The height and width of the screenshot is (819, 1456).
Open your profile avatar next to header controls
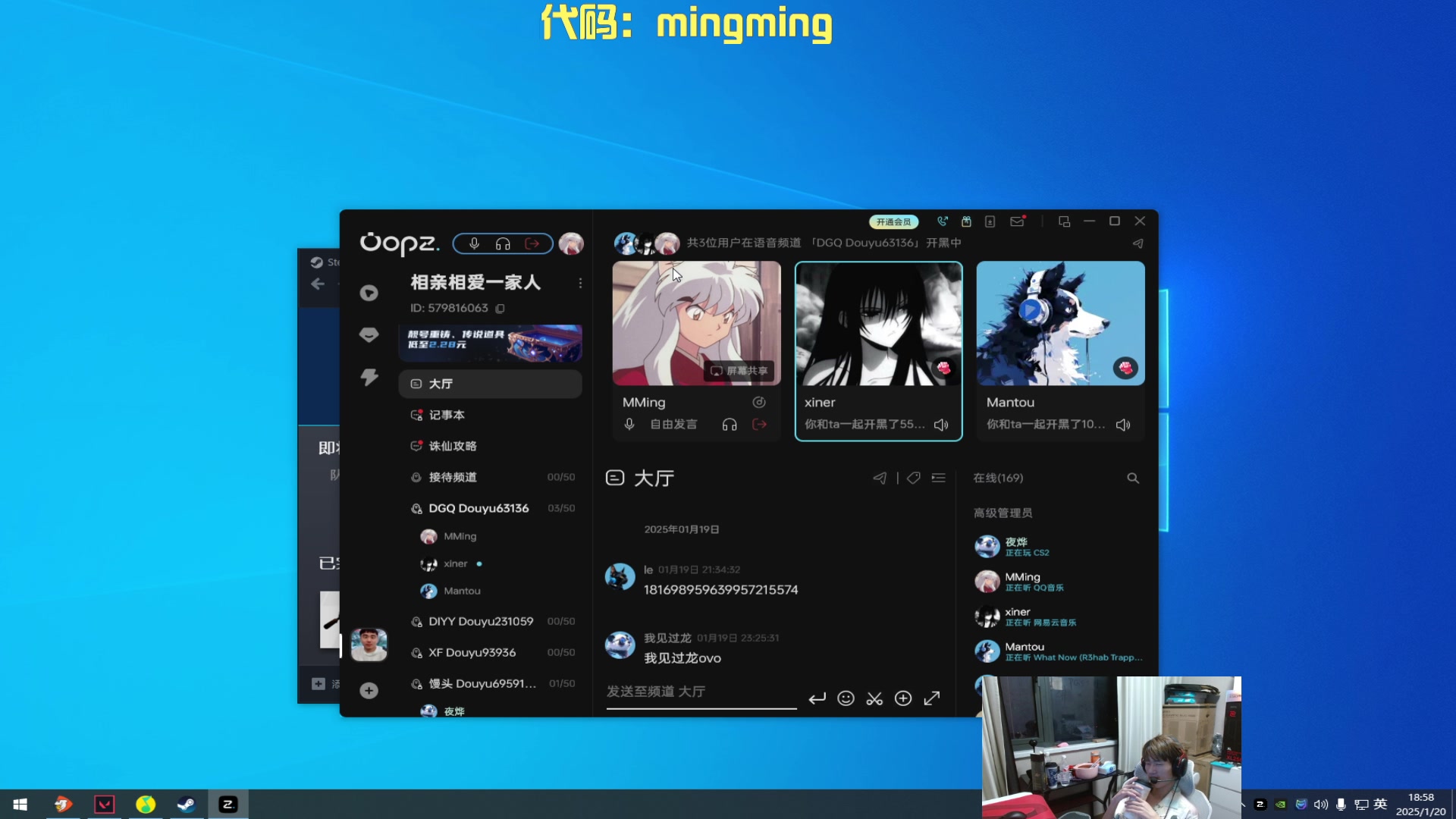point(571,243)
